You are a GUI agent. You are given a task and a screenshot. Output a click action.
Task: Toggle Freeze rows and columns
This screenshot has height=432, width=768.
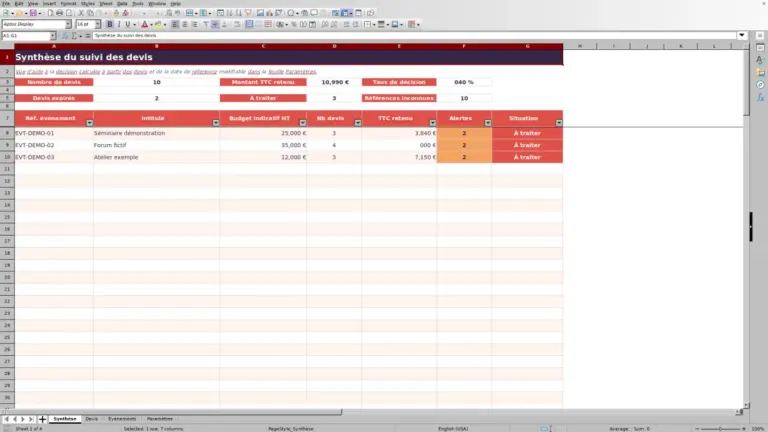345,13
